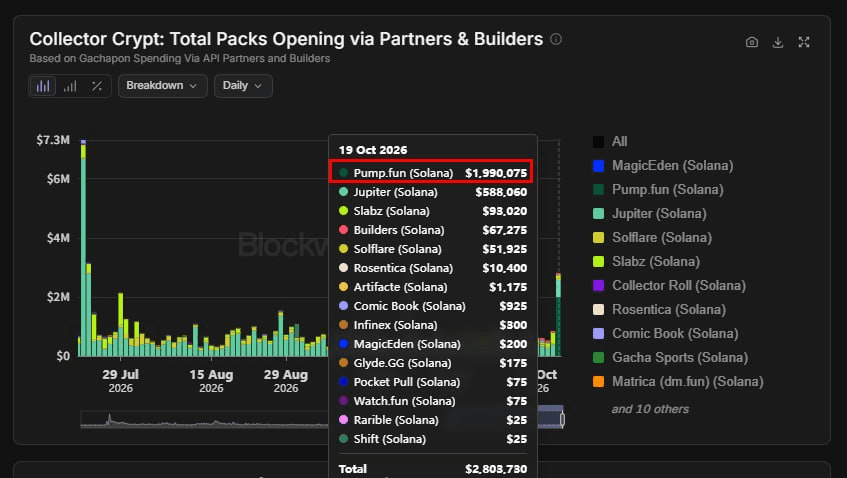The image size is (847, 478).
Task: Click the 15 Aug 2026 axis label
Action: coord(211,381)
